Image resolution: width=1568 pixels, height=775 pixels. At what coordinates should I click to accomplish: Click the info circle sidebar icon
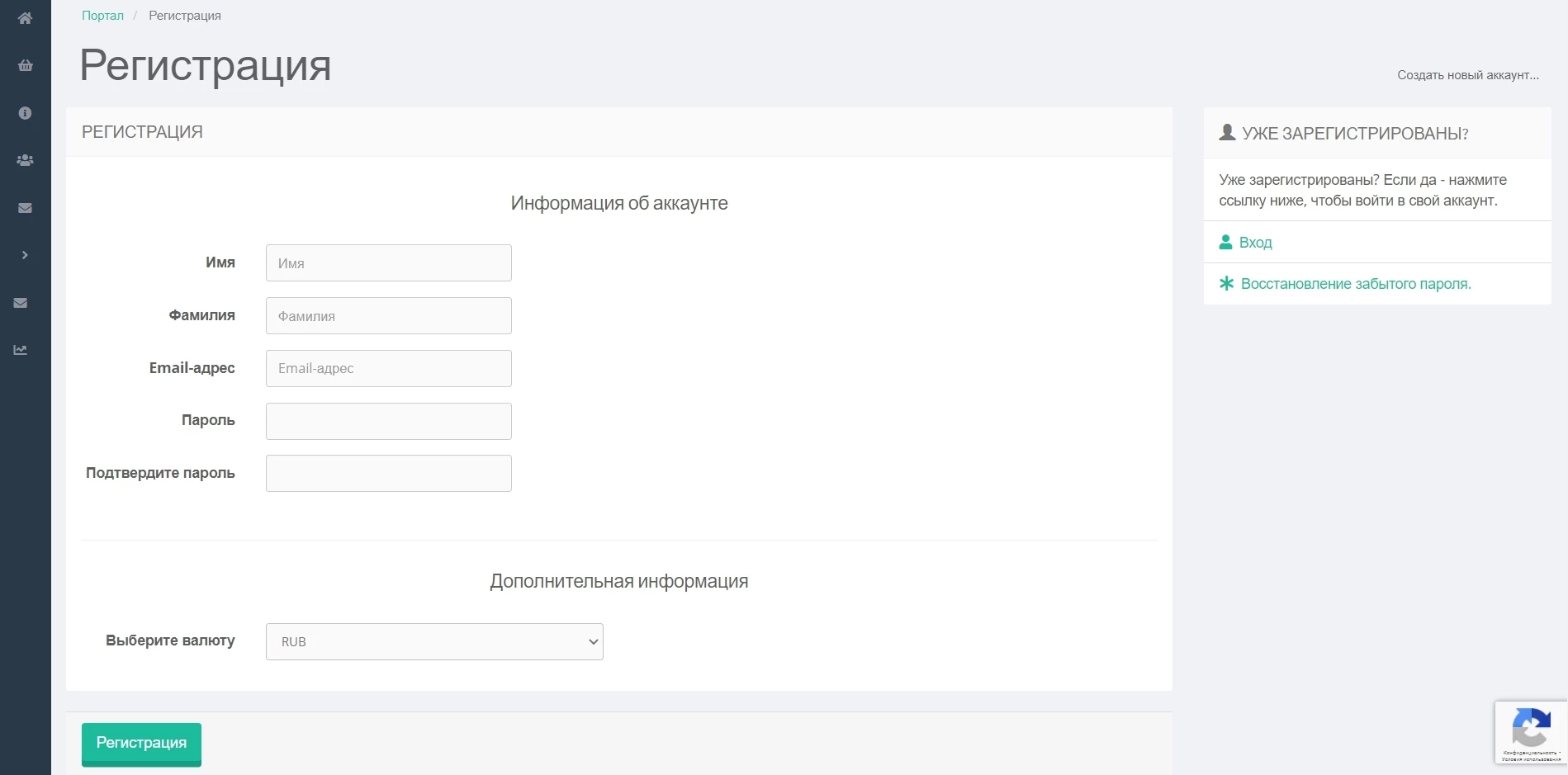(26, 113)
